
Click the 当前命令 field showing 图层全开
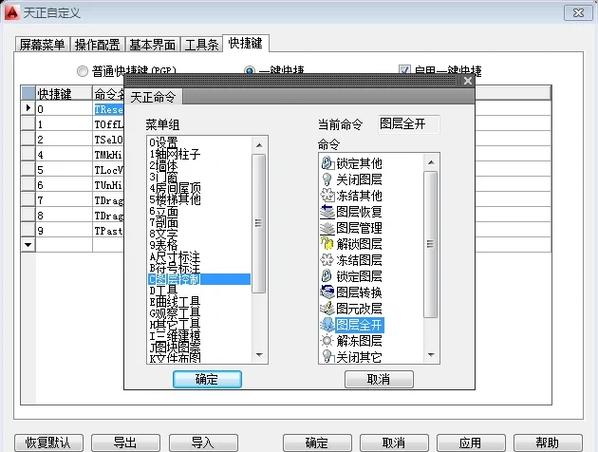click(408, 124)
